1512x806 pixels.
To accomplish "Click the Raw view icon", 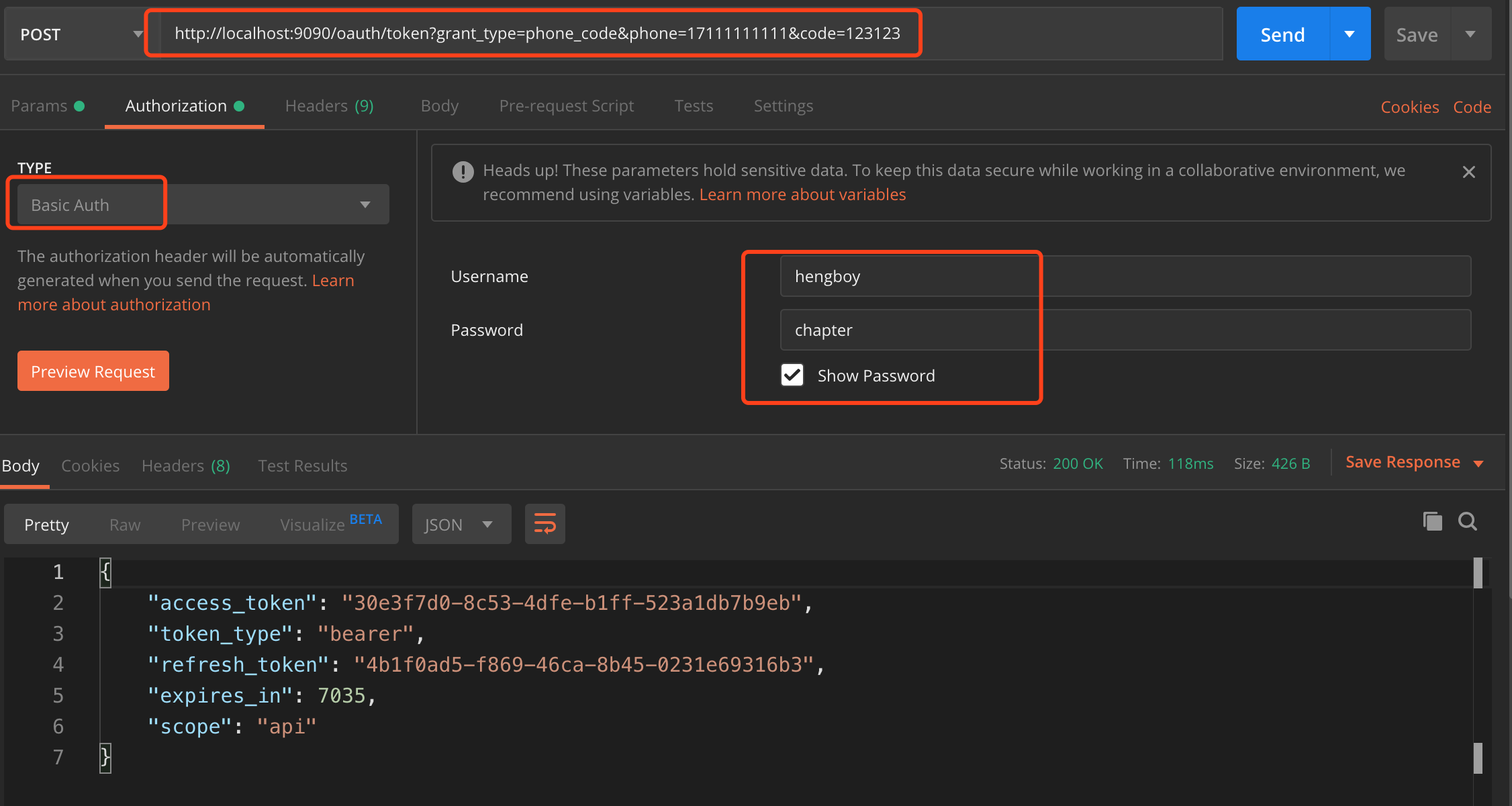I will 125,524.
